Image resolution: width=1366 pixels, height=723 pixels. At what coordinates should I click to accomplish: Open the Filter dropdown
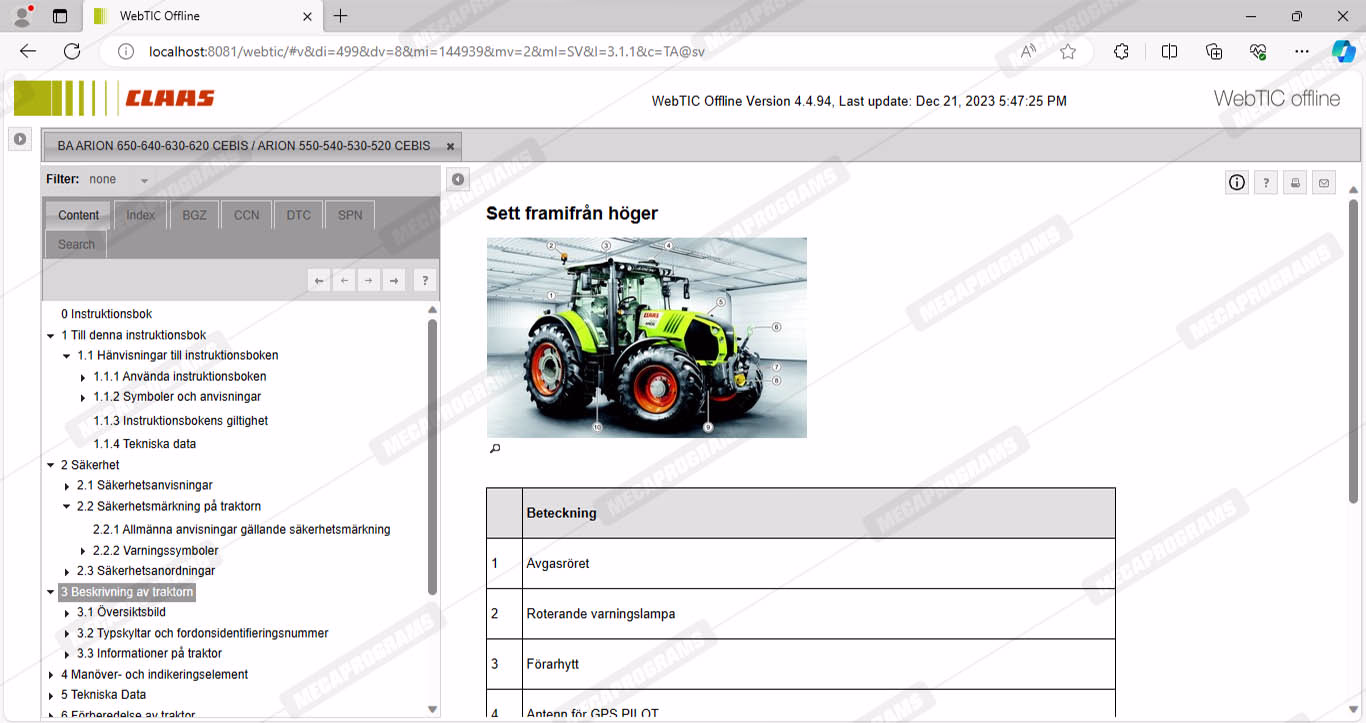pos(144,180)
